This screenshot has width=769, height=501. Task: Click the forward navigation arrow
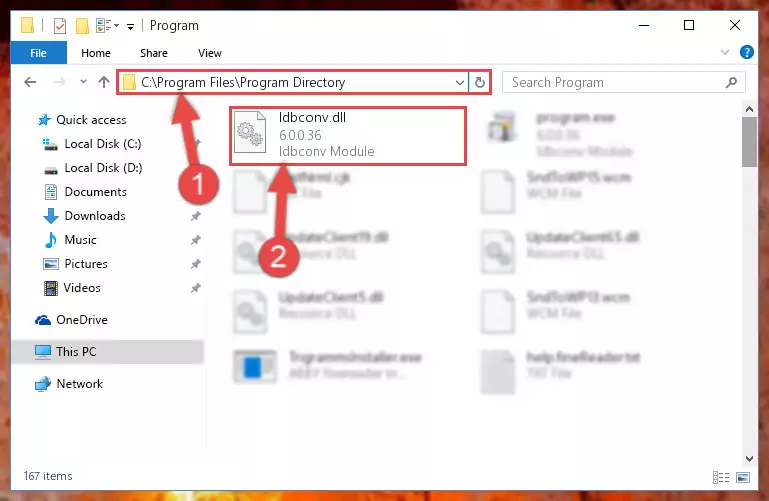[x=59, y=82]
